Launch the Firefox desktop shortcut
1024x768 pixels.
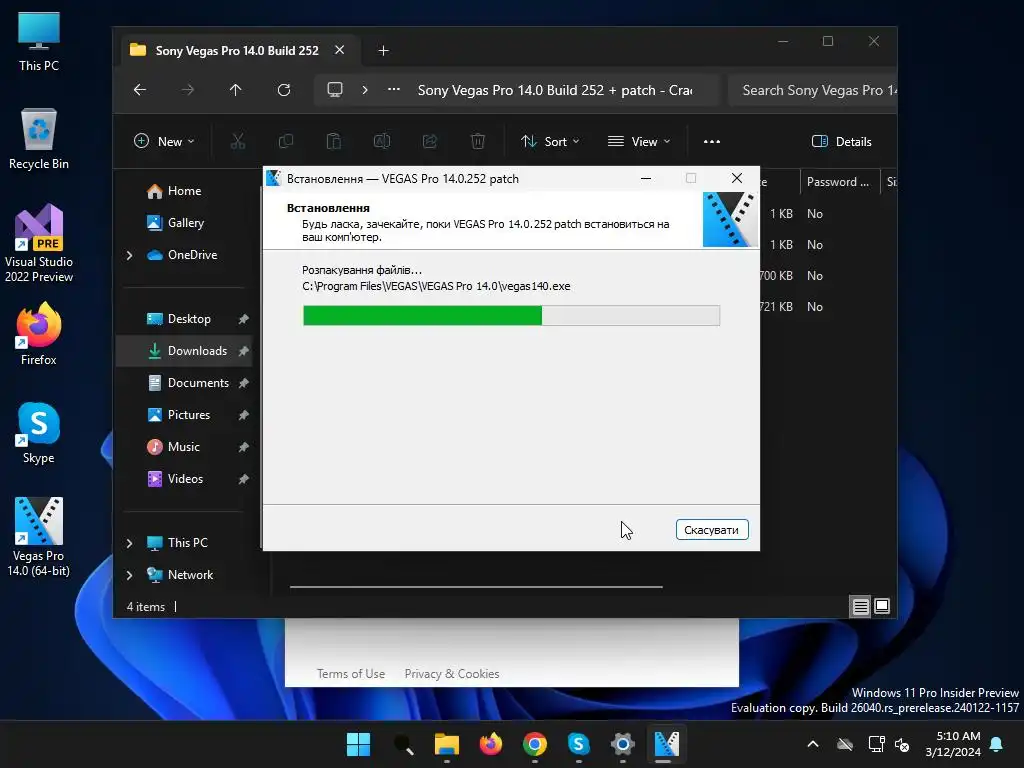[39, 334]
